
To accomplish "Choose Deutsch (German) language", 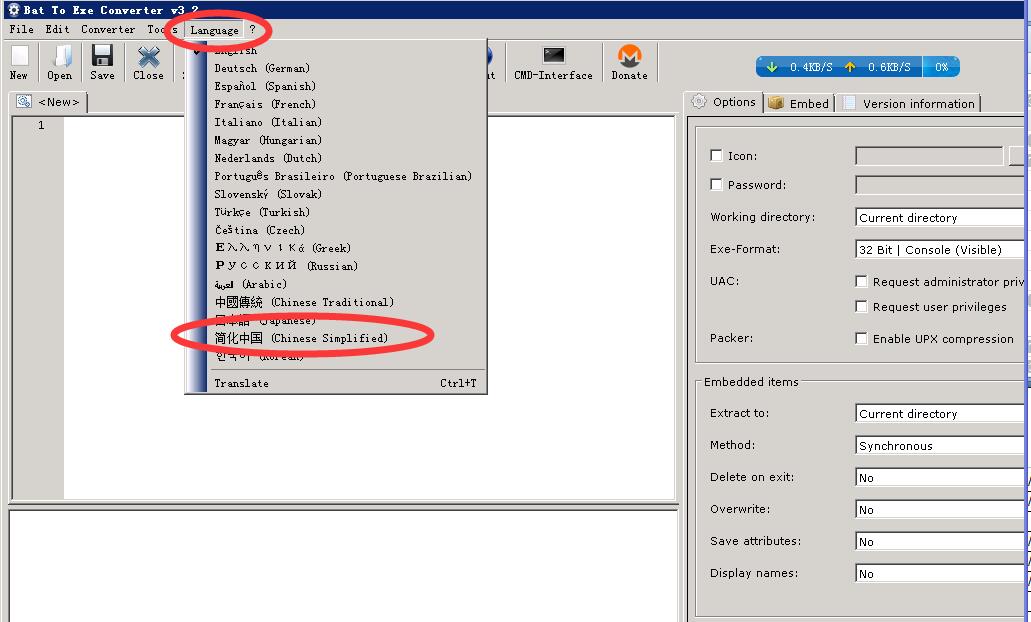I will 262,68.
